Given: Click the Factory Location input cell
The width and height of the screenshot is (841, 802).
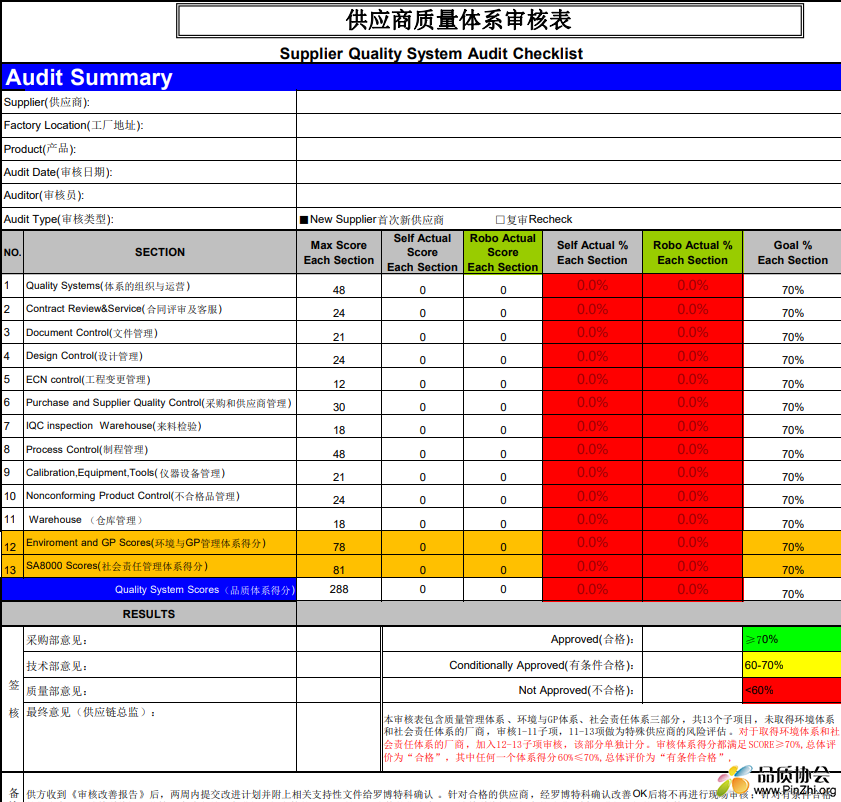Looking at the screenshot, I should coord(569,126).
